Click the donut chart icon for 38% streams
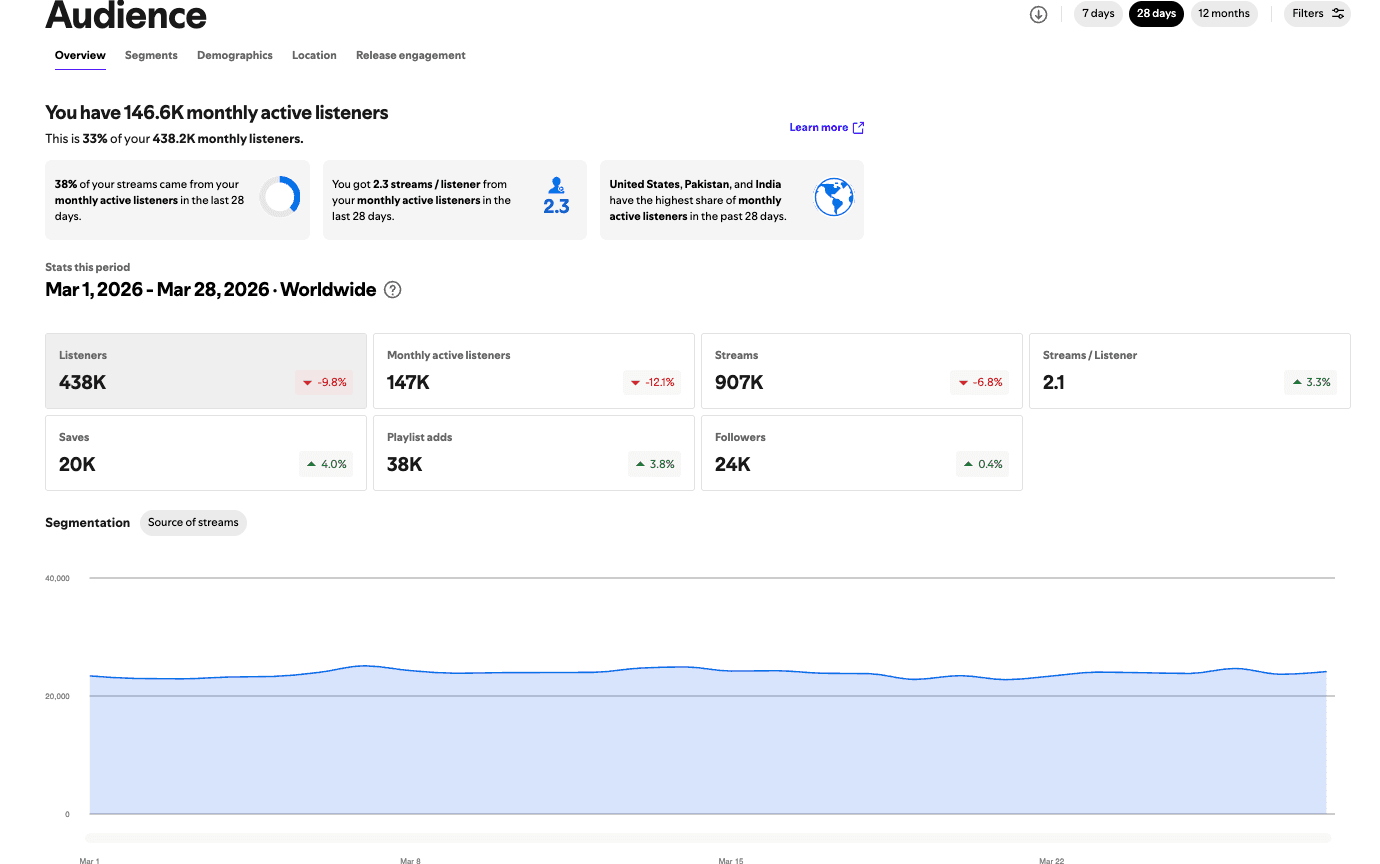1380x864 pixels. (x=280, y=196)
